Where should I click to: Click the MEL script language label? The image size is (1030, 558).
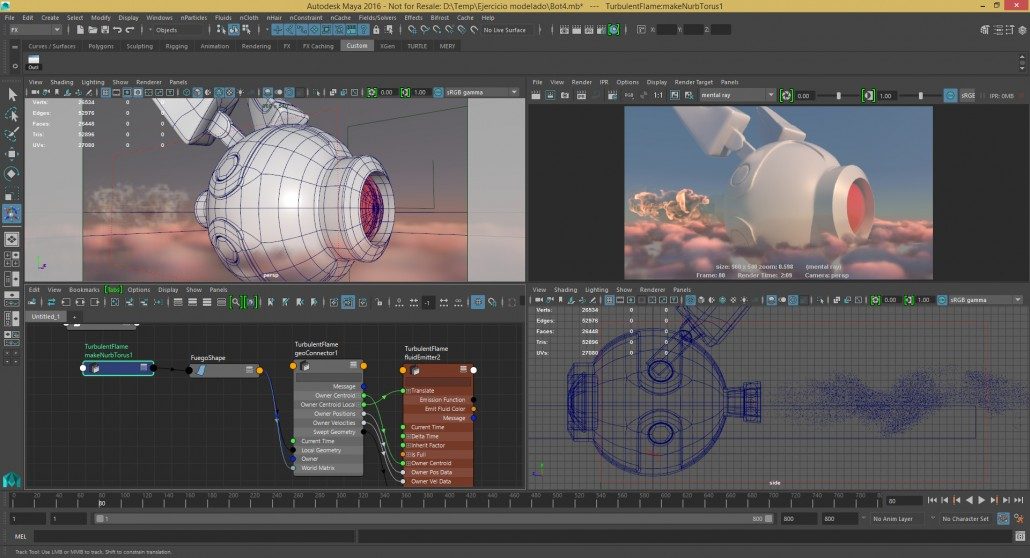[x=22, y=537]
